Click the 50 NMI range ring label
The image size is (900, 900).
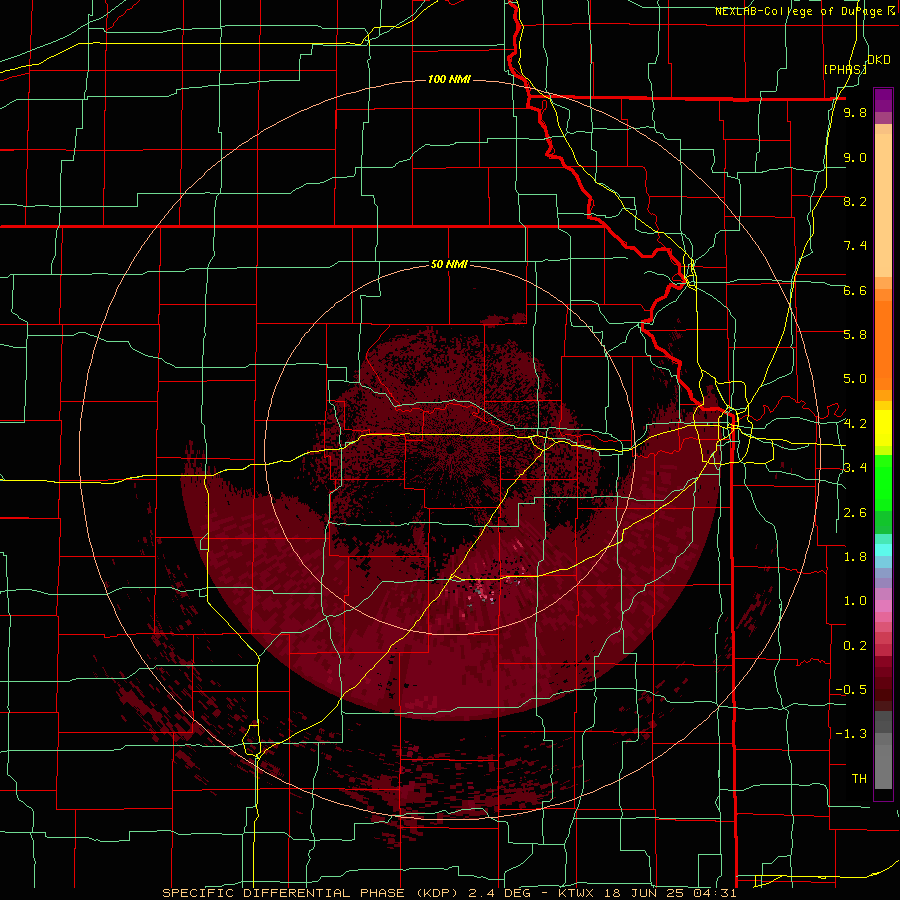(449, 264)
